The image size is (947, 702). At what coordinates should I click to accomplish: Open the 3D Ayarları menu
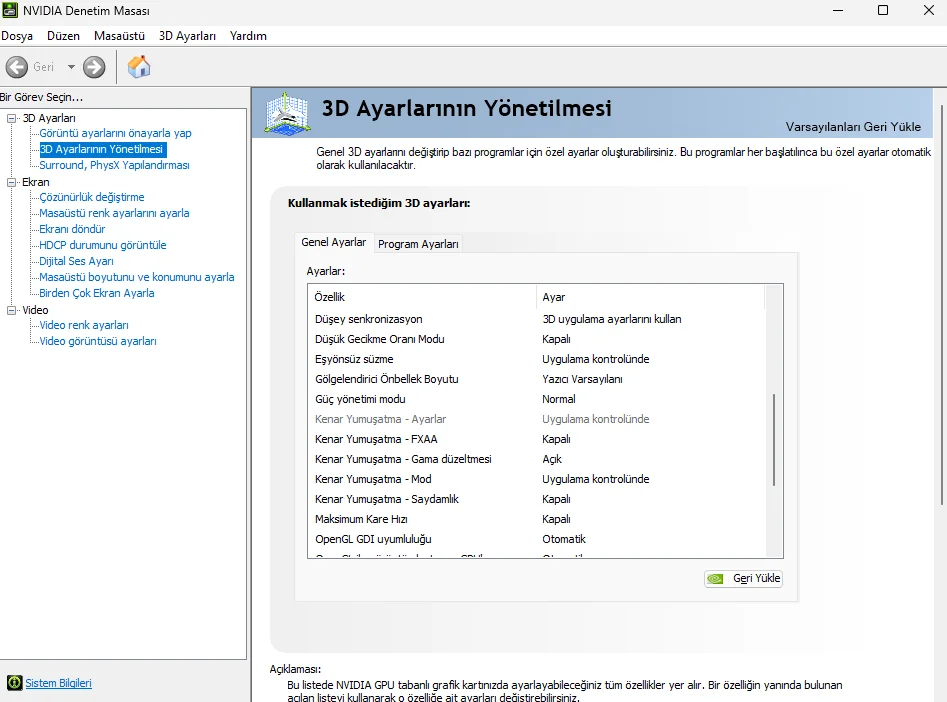(187, 36)
